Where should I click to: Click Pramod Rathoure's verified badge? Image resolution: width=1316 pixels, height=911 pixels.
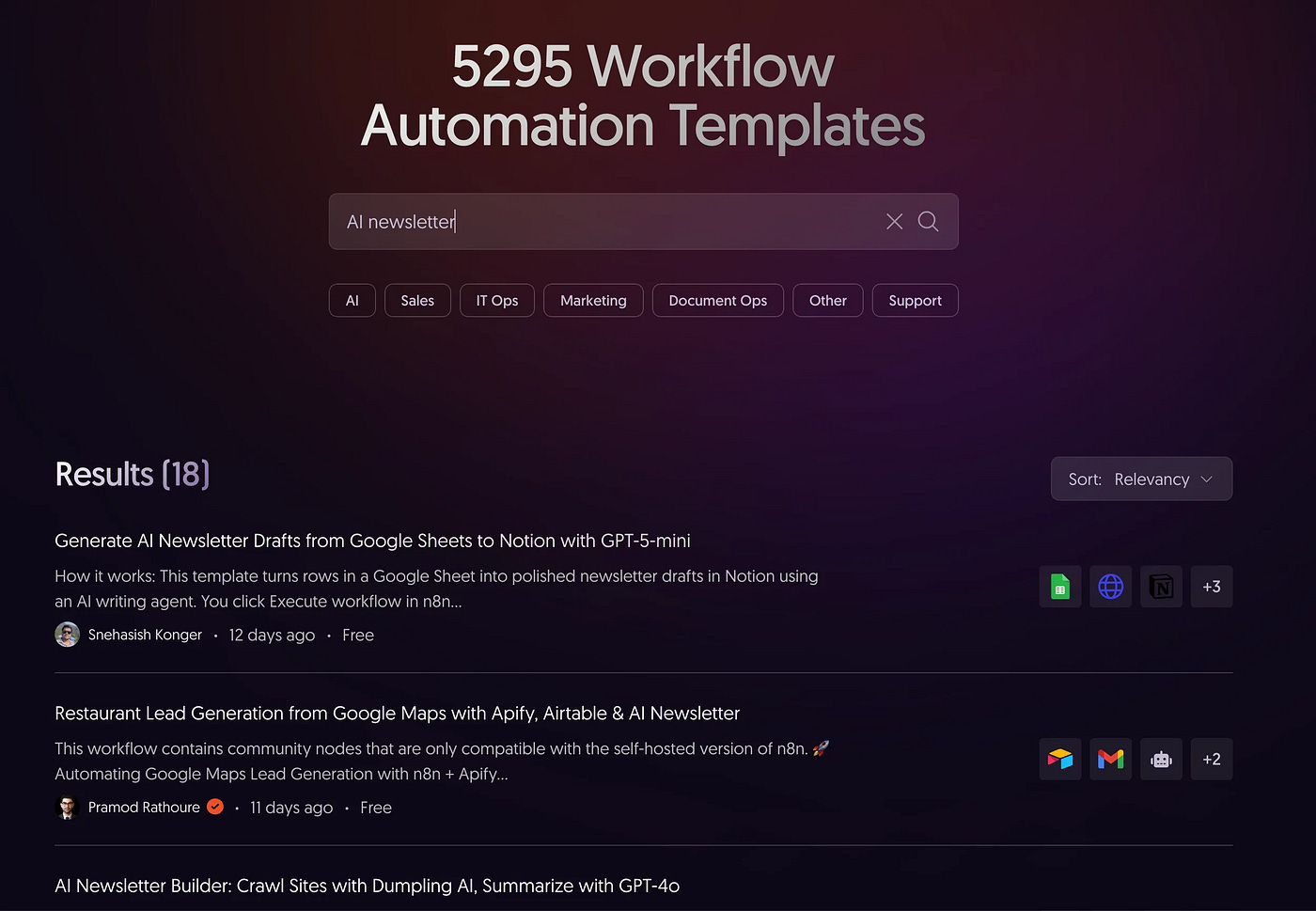(215, 807)
